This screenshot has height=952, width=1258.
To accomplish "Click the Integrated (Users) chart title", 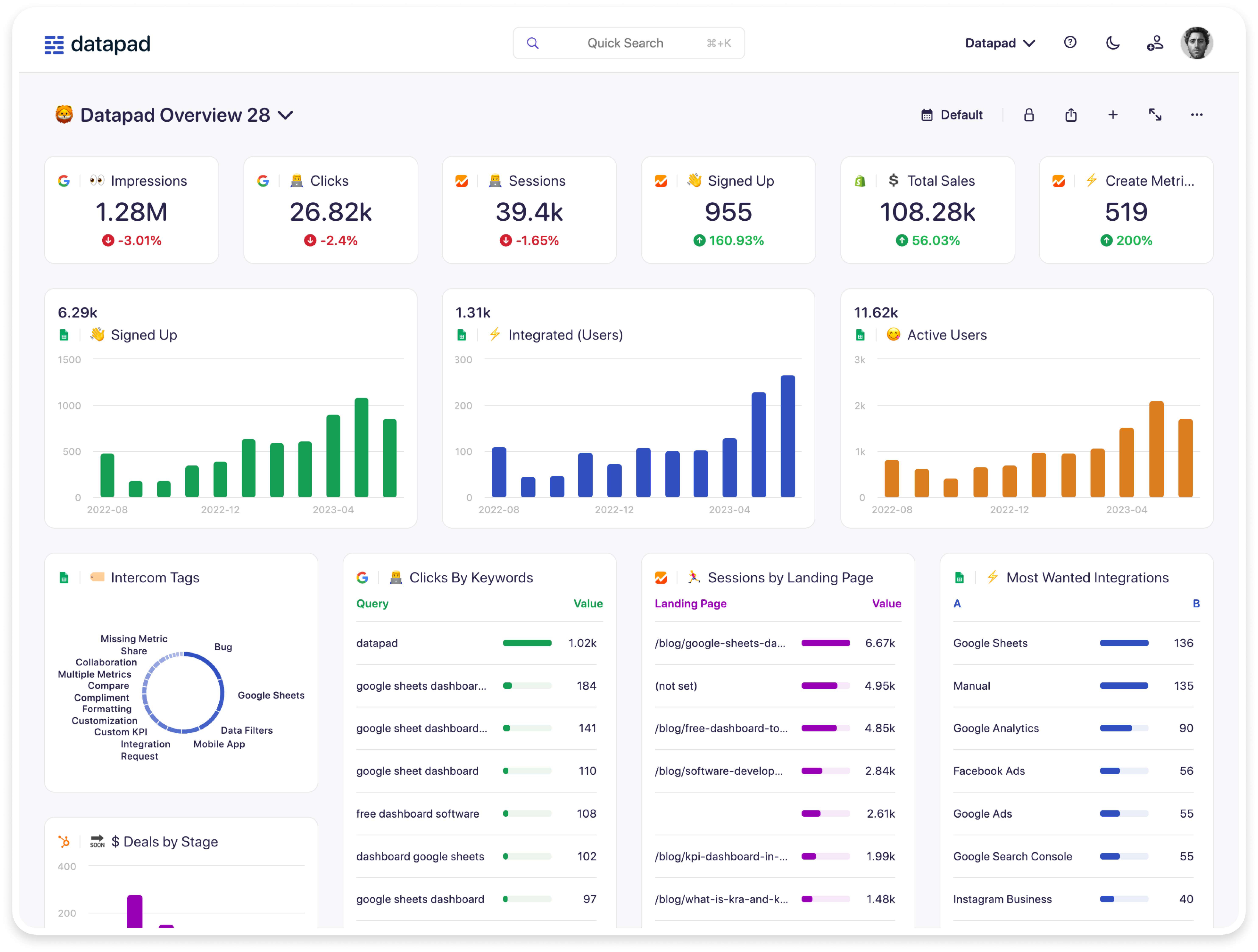I will pyautogui.click(x=565, y=335).
